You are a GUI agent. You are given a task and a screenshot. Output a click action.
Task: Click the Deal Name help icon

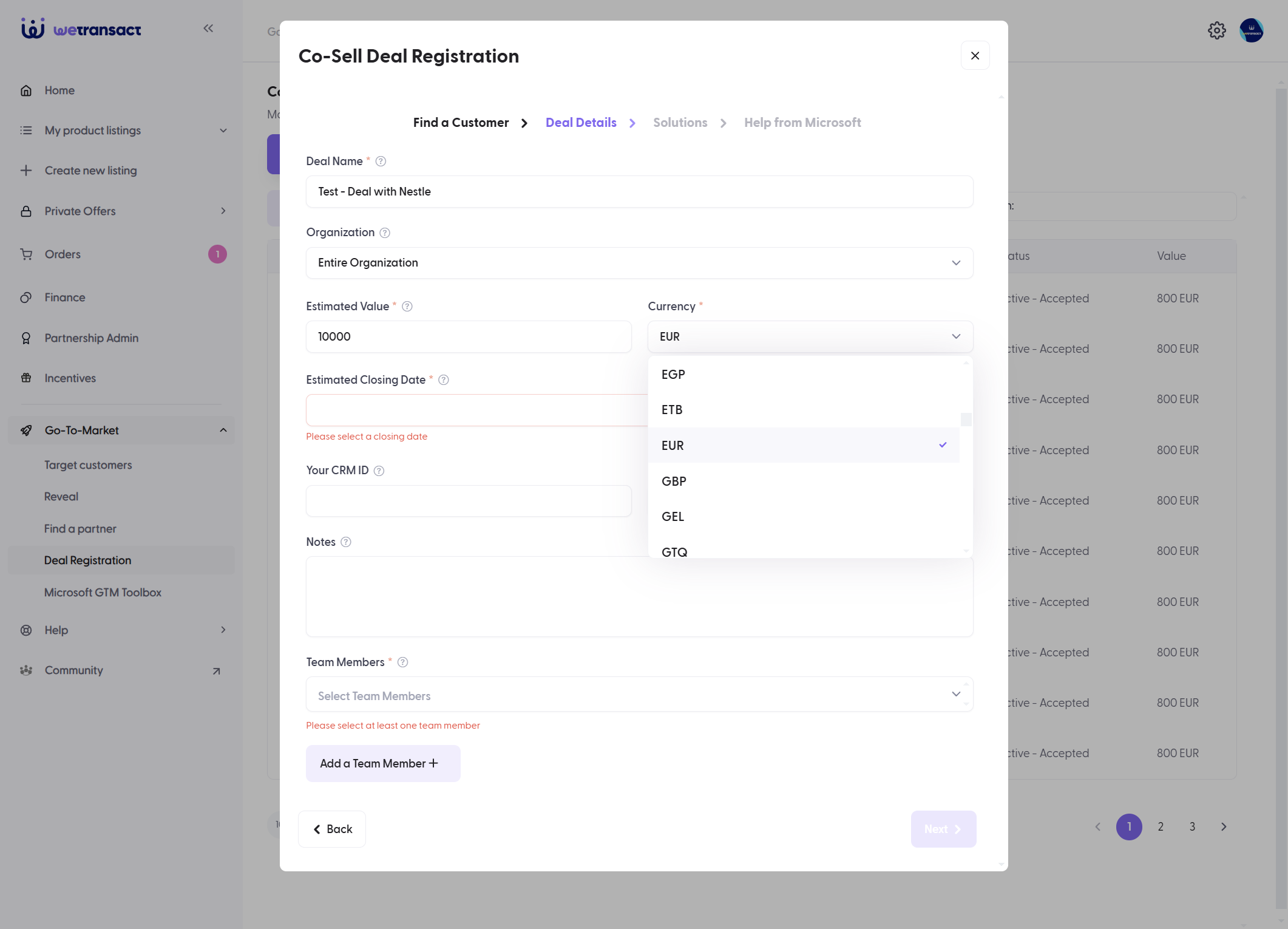(381, 161)
